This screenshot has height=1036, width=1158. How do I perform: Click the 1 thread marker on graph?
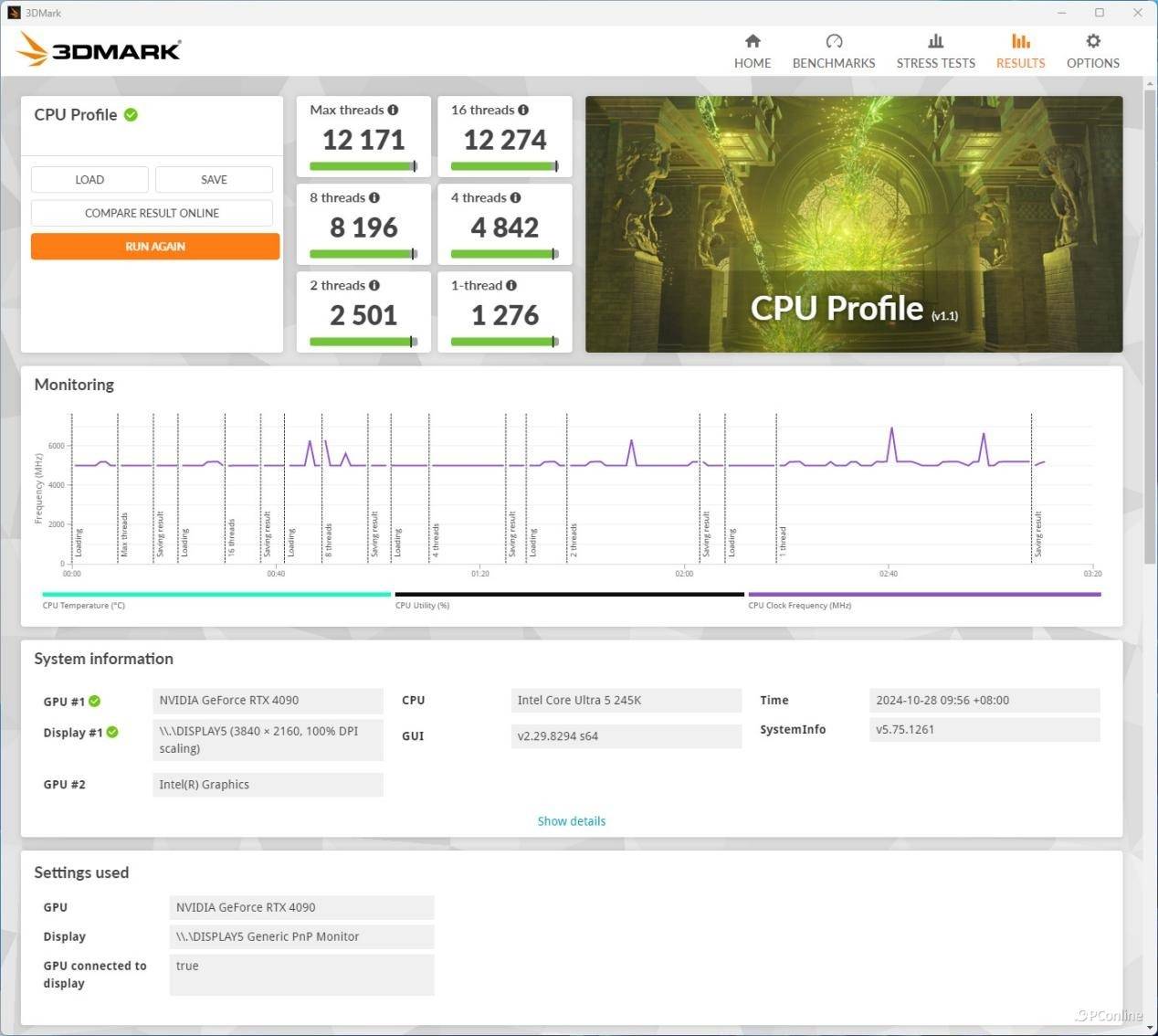pyautogui.click(x=783, y=542)
